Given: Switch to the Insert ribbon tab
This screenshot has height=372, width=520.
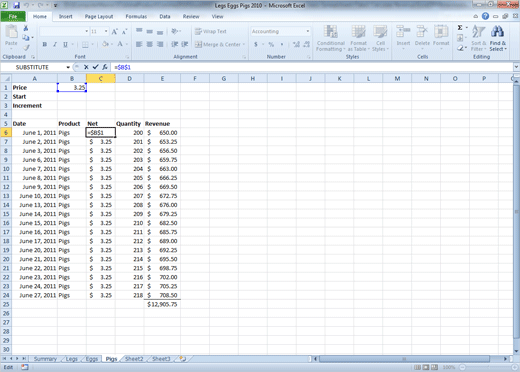Looking at the screenshot, I should (x=66, y=16).
